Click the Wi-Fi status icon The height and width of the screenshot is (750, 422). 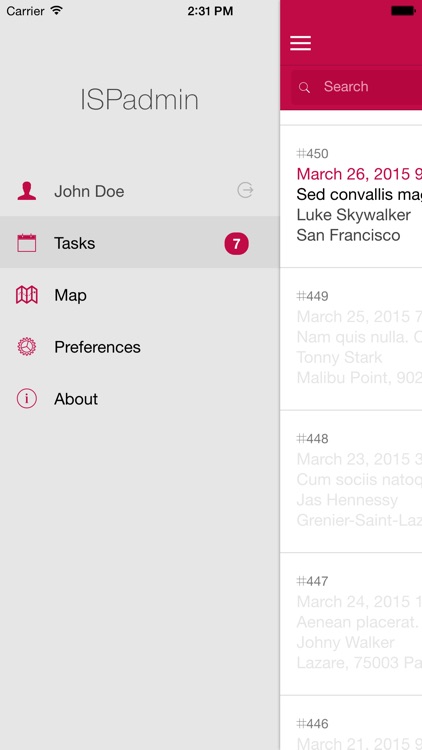point(56,10)
